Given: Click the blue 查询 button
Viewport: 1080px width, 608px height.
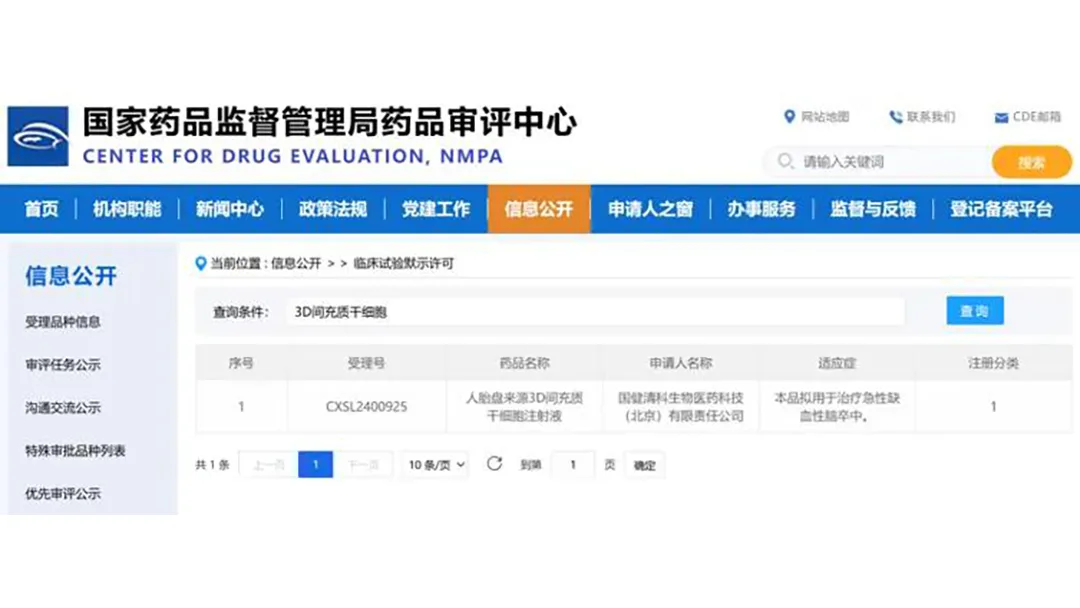Looking at the screenshot, I should [974, 311].
